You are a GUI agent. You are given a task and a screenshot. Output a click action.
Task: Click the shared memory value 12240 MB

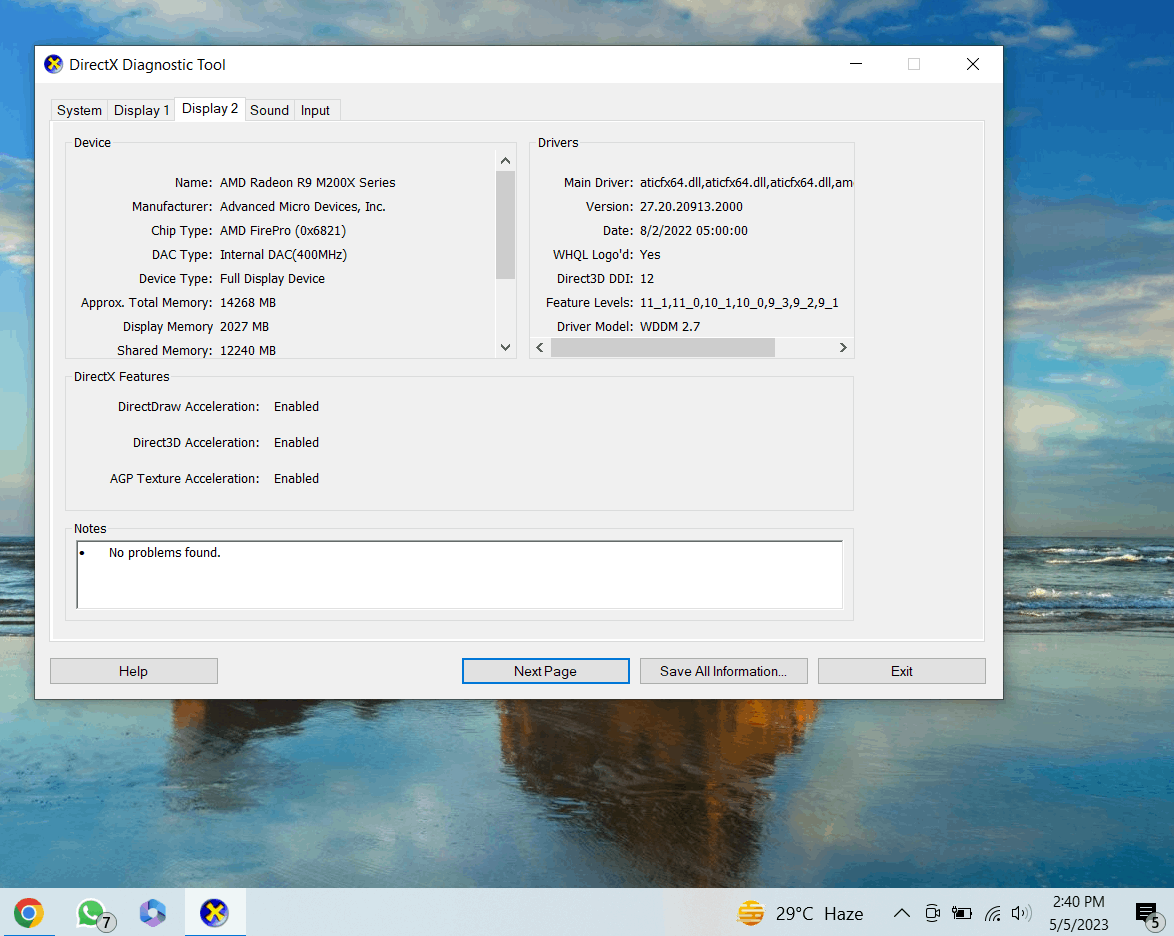coord(248,350)
